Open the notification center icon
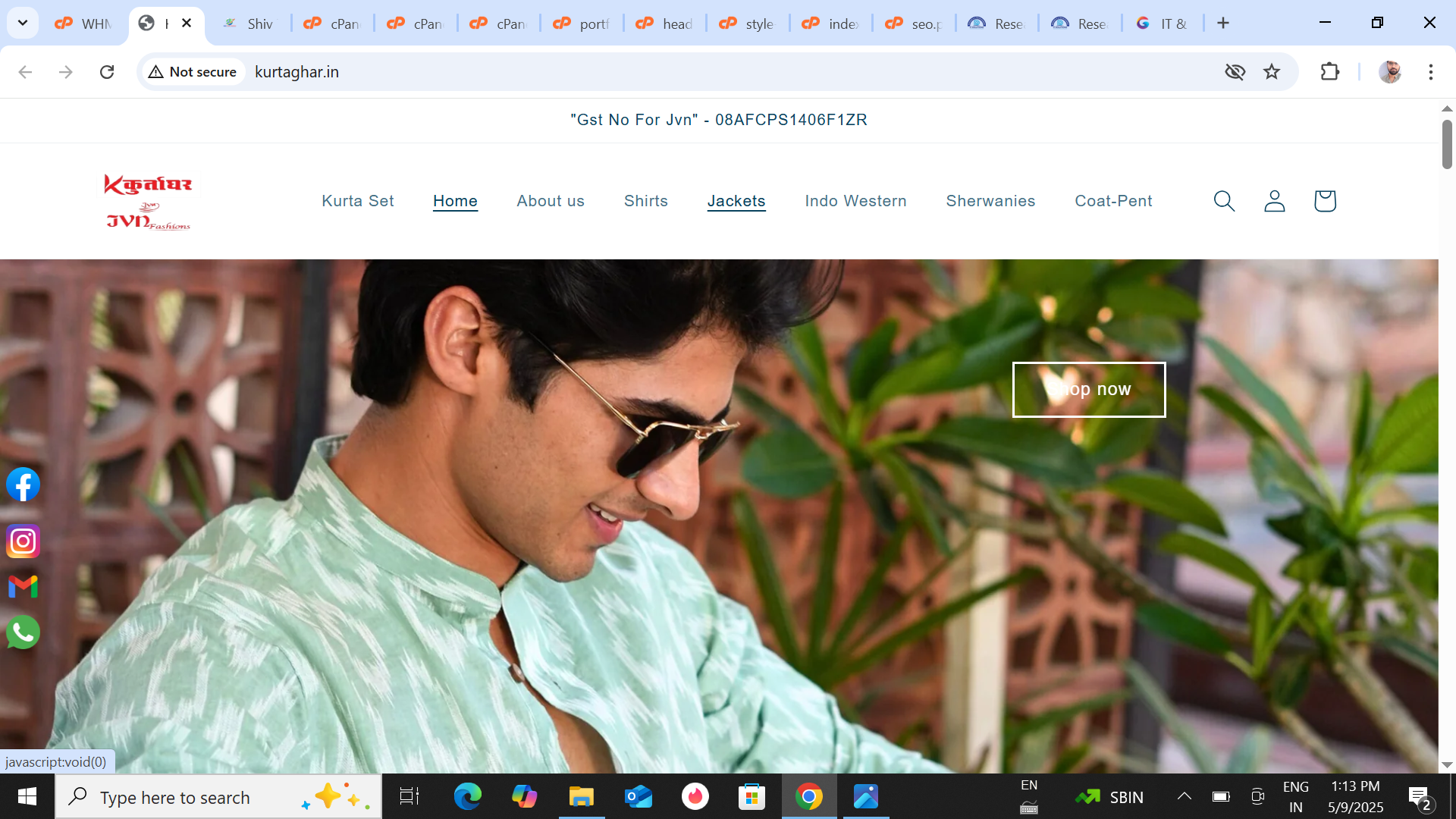 (x=1420, y=798)
